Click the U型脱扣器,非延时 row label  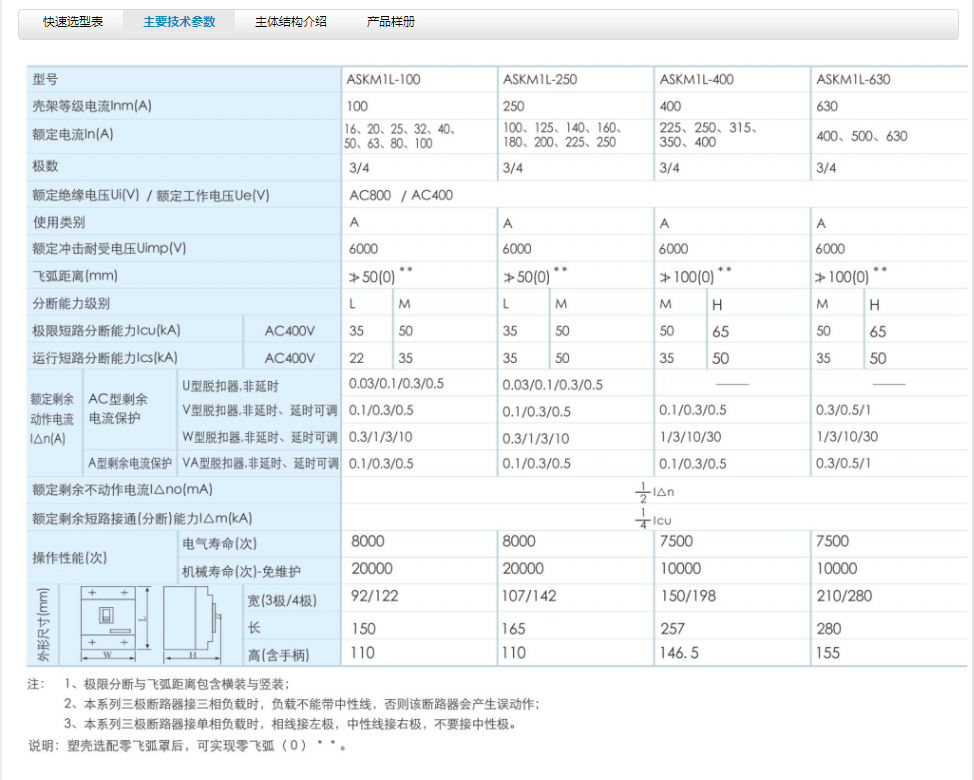point(230,386)
